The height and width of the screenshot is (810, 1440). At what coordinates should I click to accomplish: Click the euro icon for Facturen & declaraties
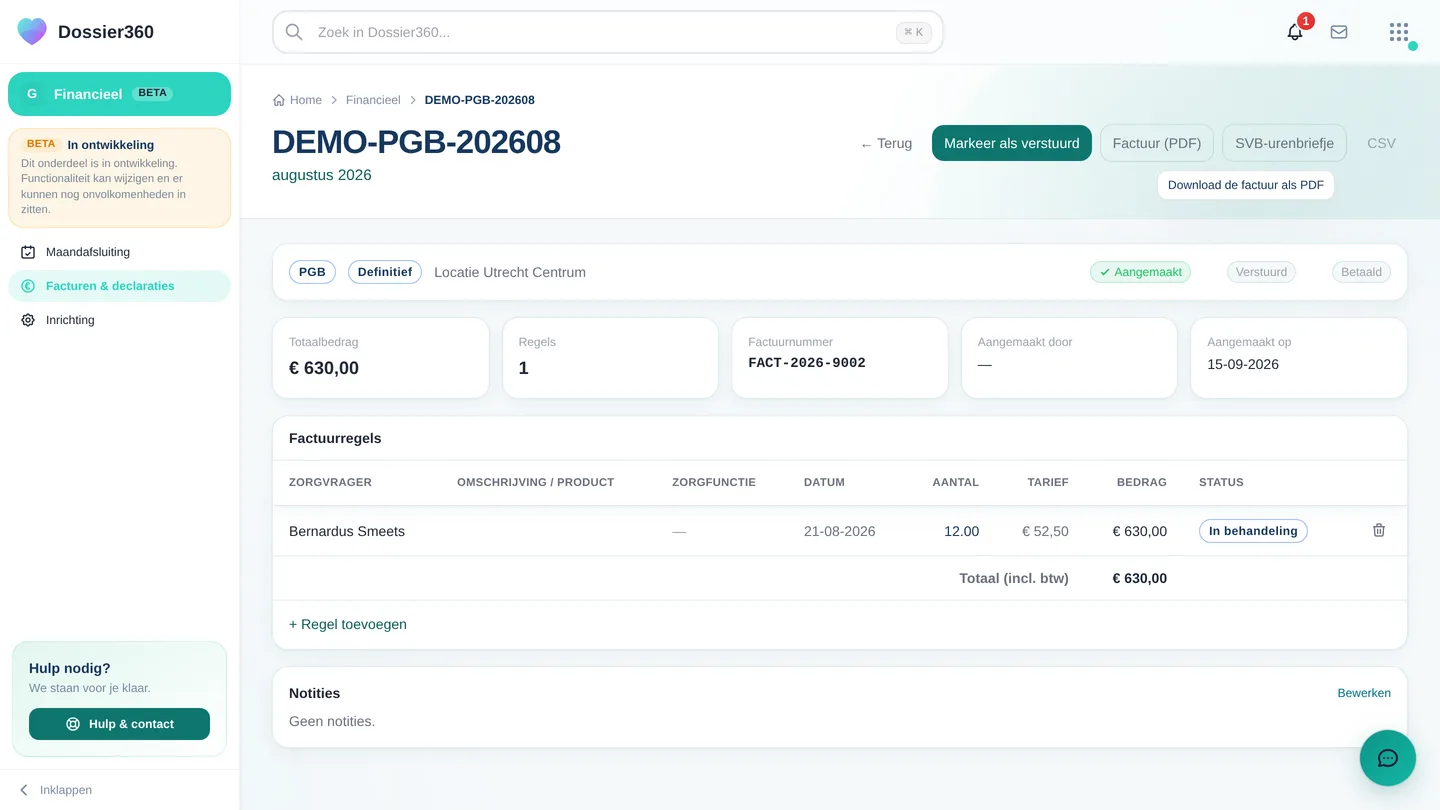click(x=28, y=286)
